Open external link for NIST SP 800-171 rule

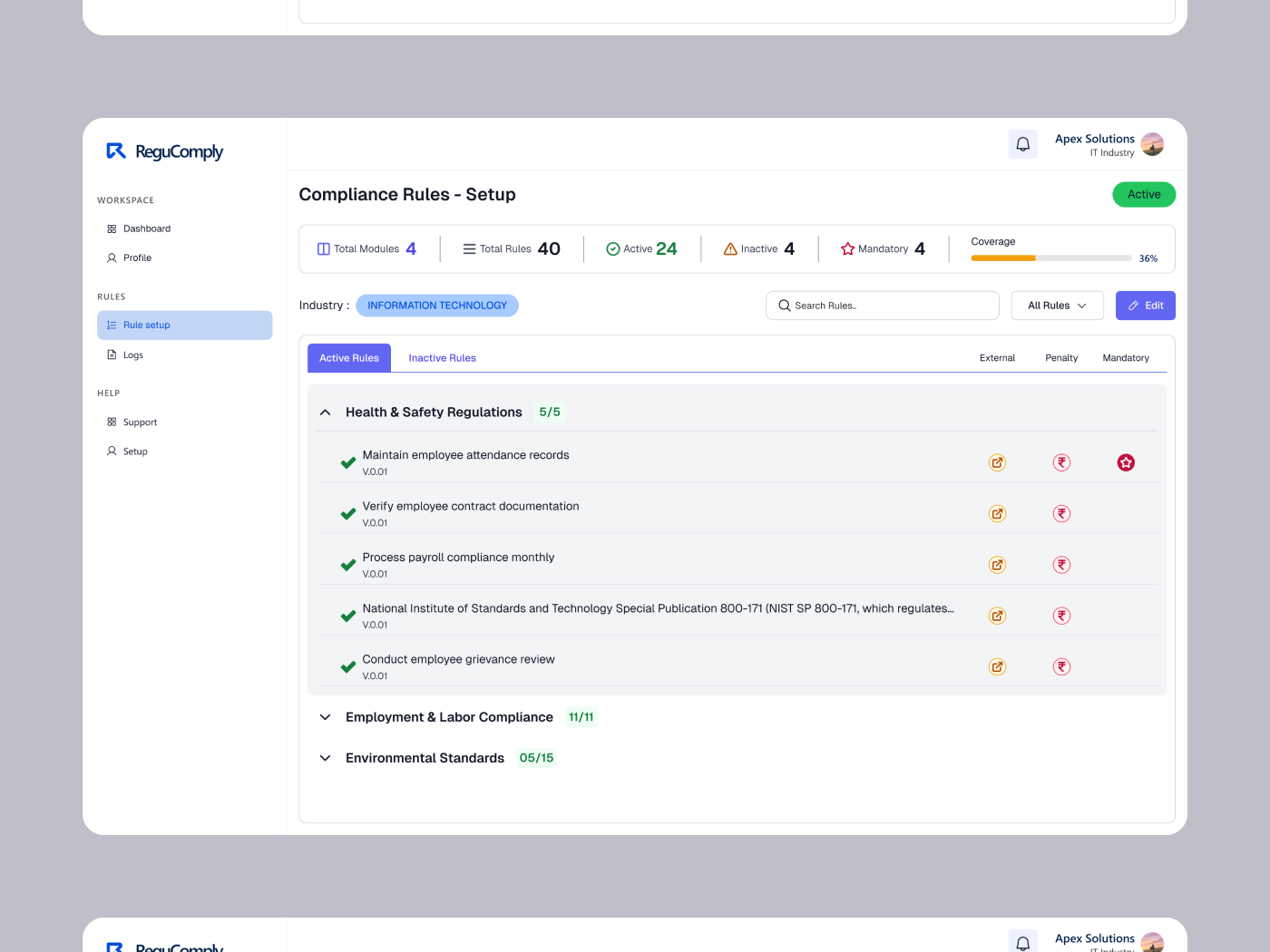(x=997, y=617)
